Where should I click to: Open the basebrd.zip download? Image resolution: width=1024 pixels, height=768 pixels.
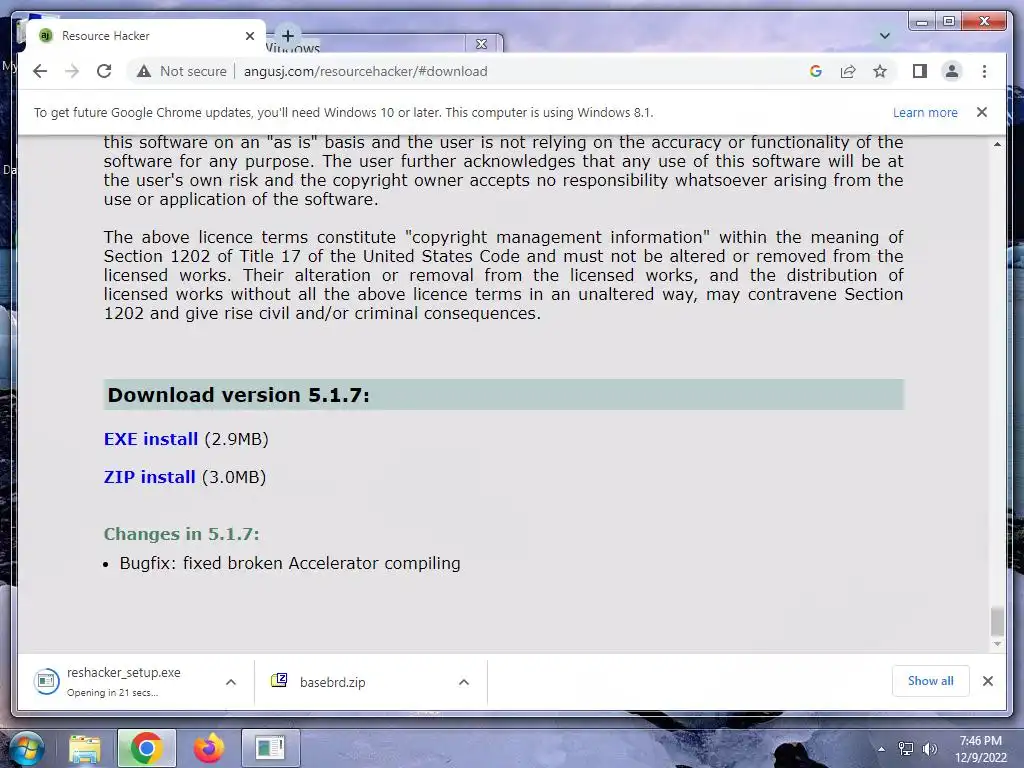coord(332,682)
